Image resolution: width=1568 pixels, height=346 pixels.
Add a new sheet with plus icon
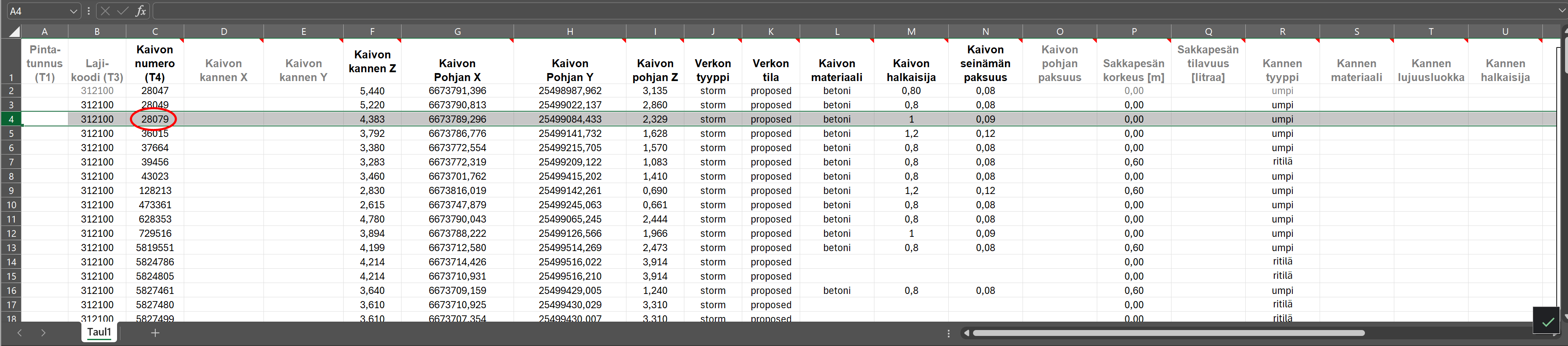(x=155, y=333)
